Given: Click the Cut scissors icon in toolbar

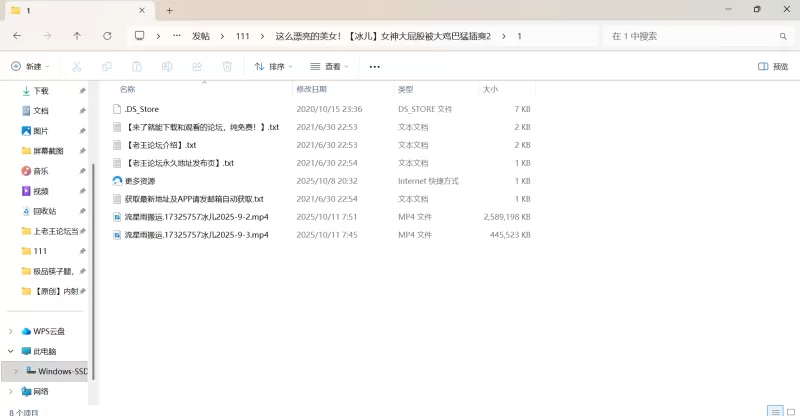Looking at the screenshot, I should pyautogui.click(x=77, y=67).
